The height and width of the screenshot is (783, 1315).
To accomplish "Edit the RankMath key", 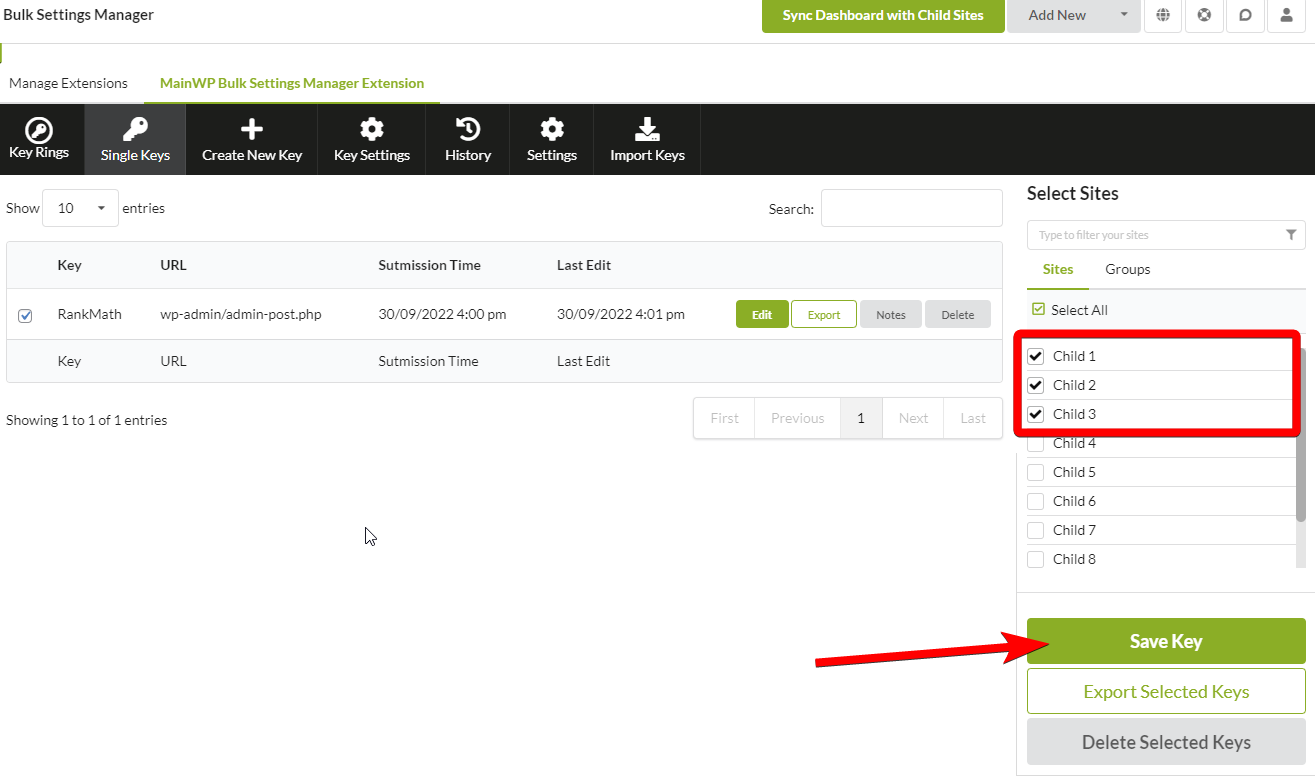I will [x=762, y=314].
